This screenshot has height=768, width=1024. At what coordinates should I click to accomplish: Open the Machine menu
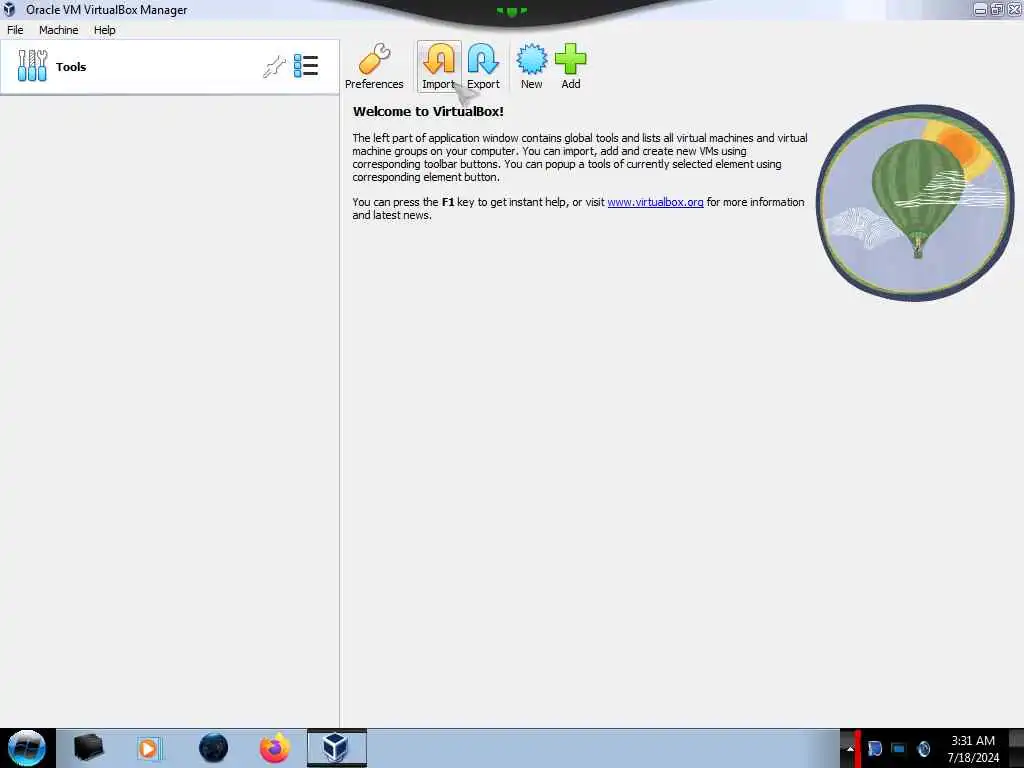[x=59, y=30]
